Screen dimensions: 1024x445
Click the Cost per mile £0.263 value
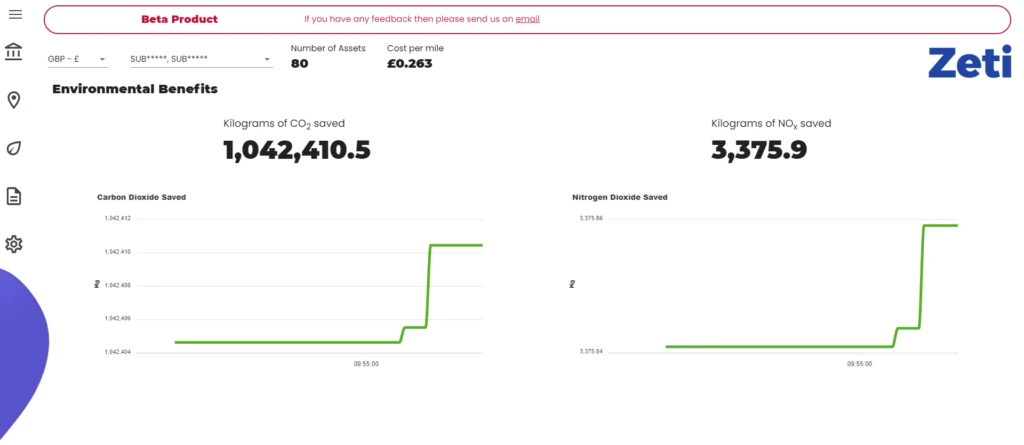click(x=410, y=64)
